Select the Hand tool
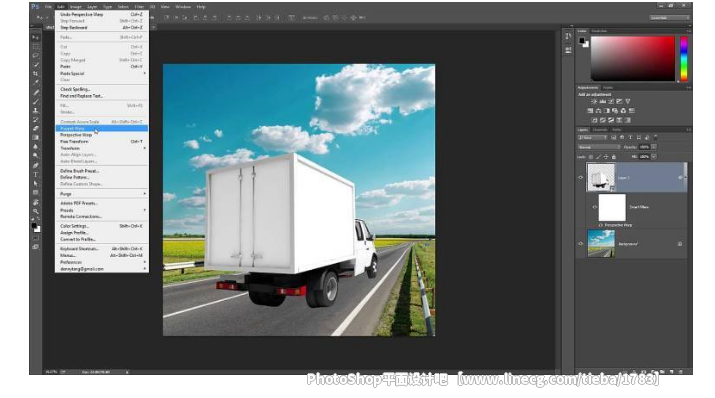The image size is (715, 398). (36, 202)
